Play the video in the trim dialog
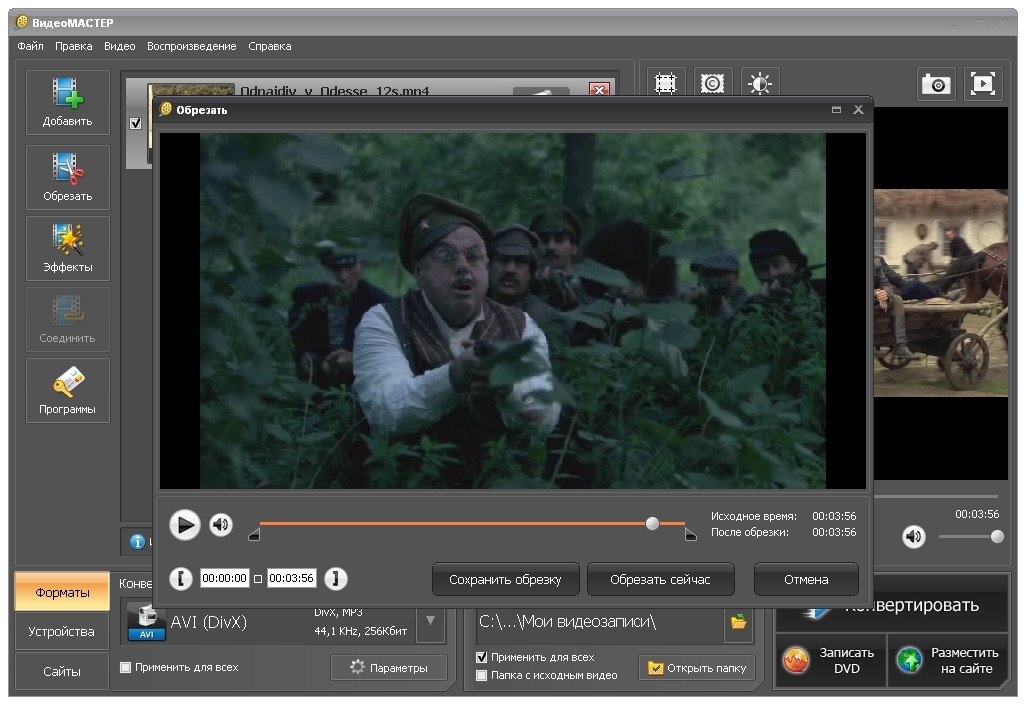 tap(184, 525)
